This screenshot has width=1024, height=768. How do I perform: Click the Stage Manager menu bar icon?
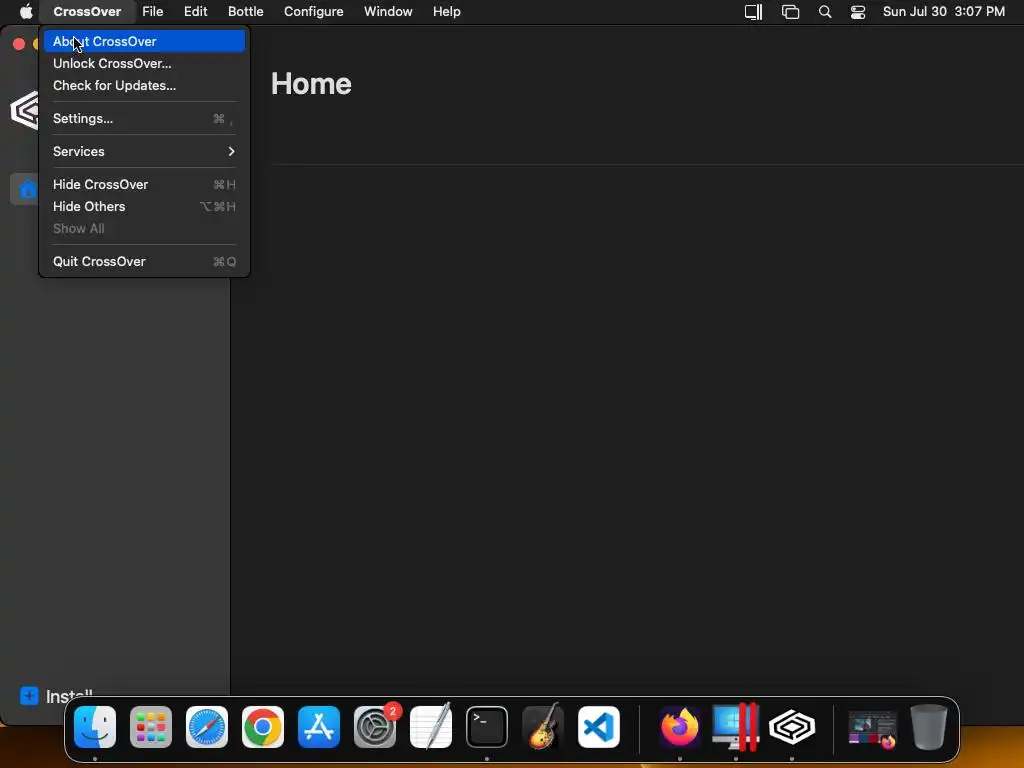click(790, 12)
